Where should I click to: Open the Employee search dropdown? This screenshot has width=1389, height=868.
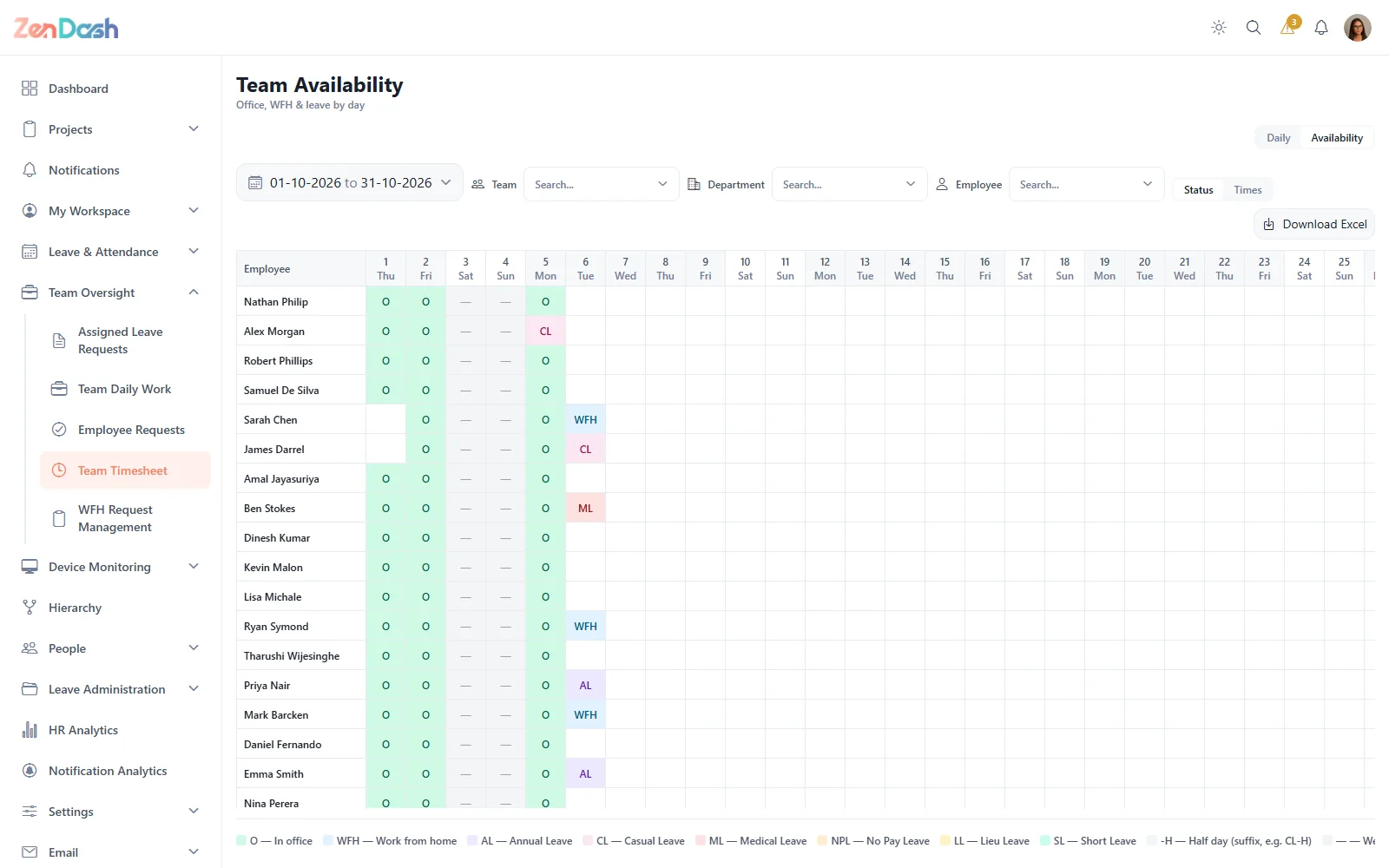pyautogui.click(x=1086, y=184)
